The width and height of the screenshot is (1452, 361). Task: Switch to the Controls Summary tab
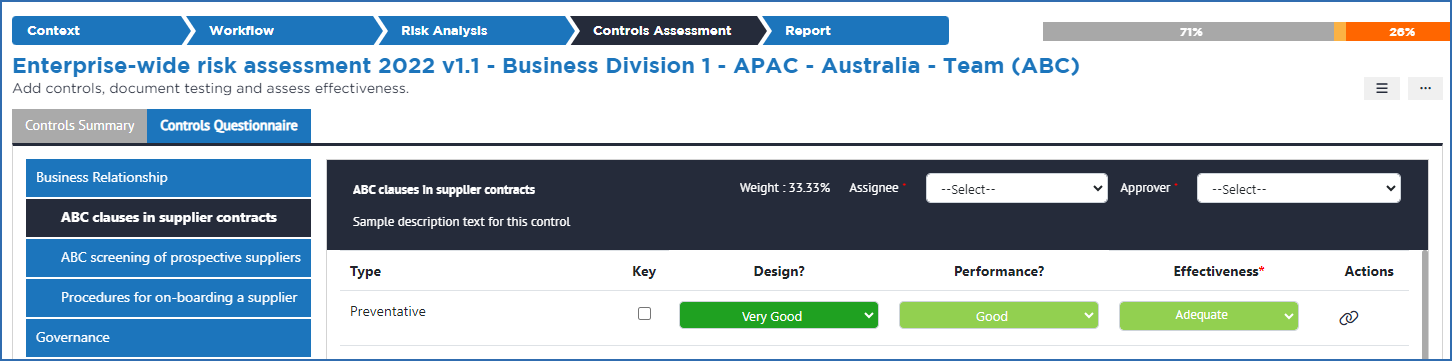pos(80,126)
